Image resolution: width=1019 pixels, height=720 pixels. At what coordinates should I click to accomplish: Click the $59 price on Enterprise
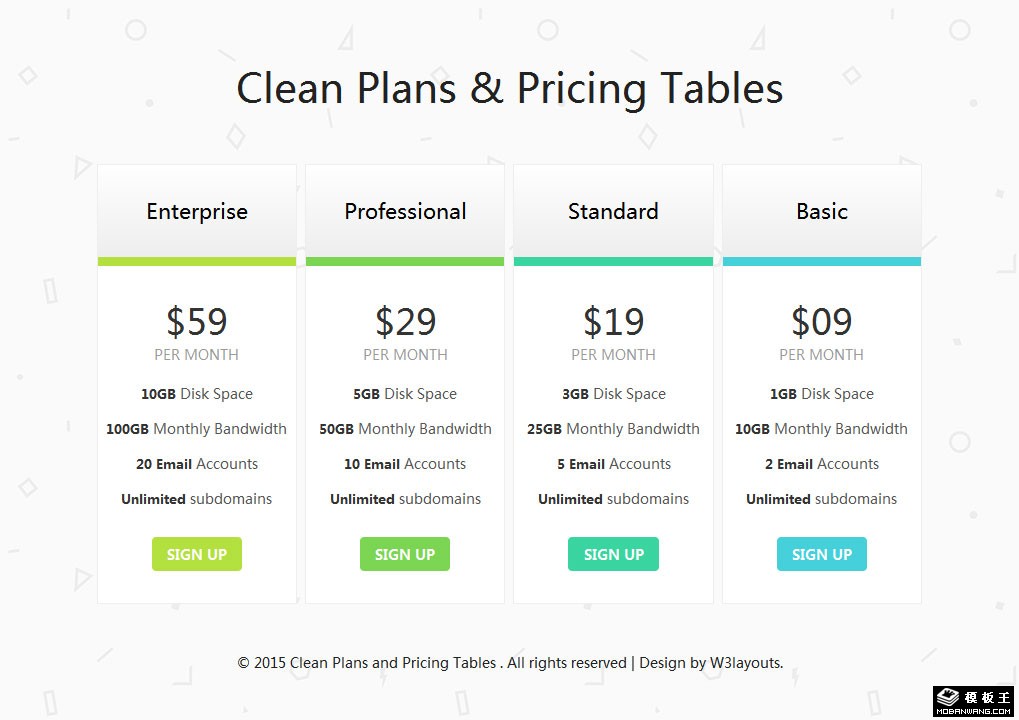point(197,322)
